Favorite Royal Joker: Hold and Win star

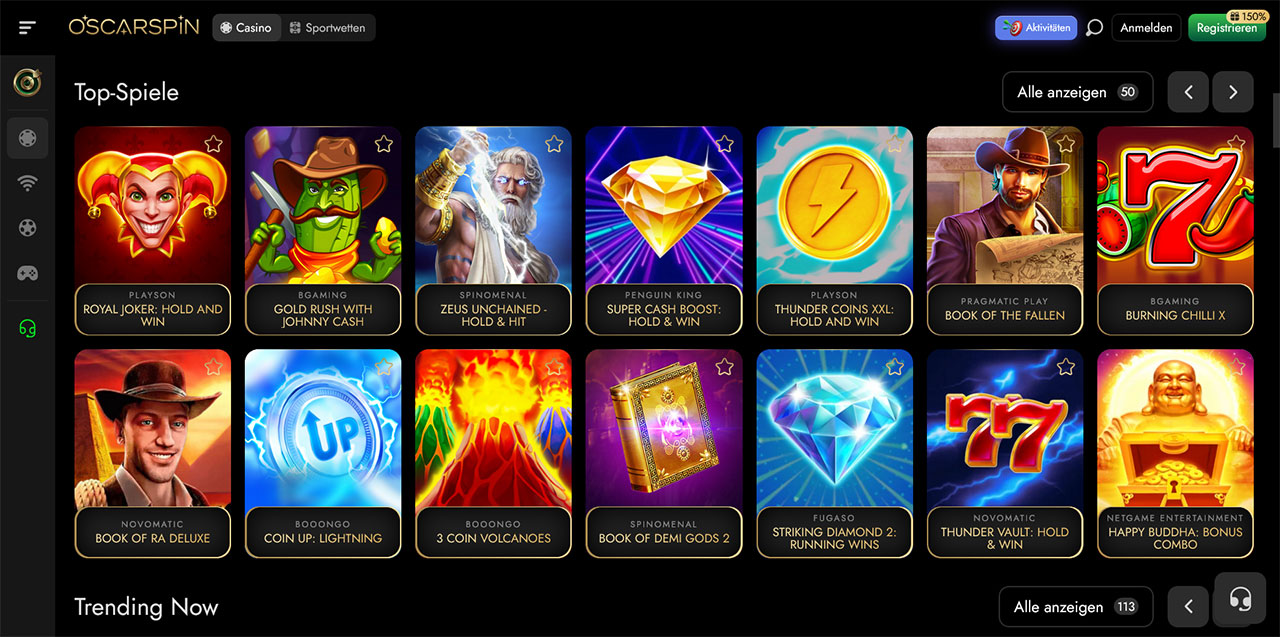[x=213, y=144]
